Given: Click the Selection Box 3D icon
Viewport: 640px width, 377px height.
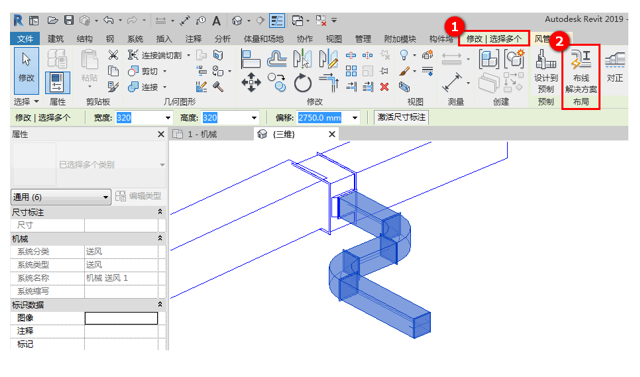Looking at the screenshot, I should (x=404, y=86).
